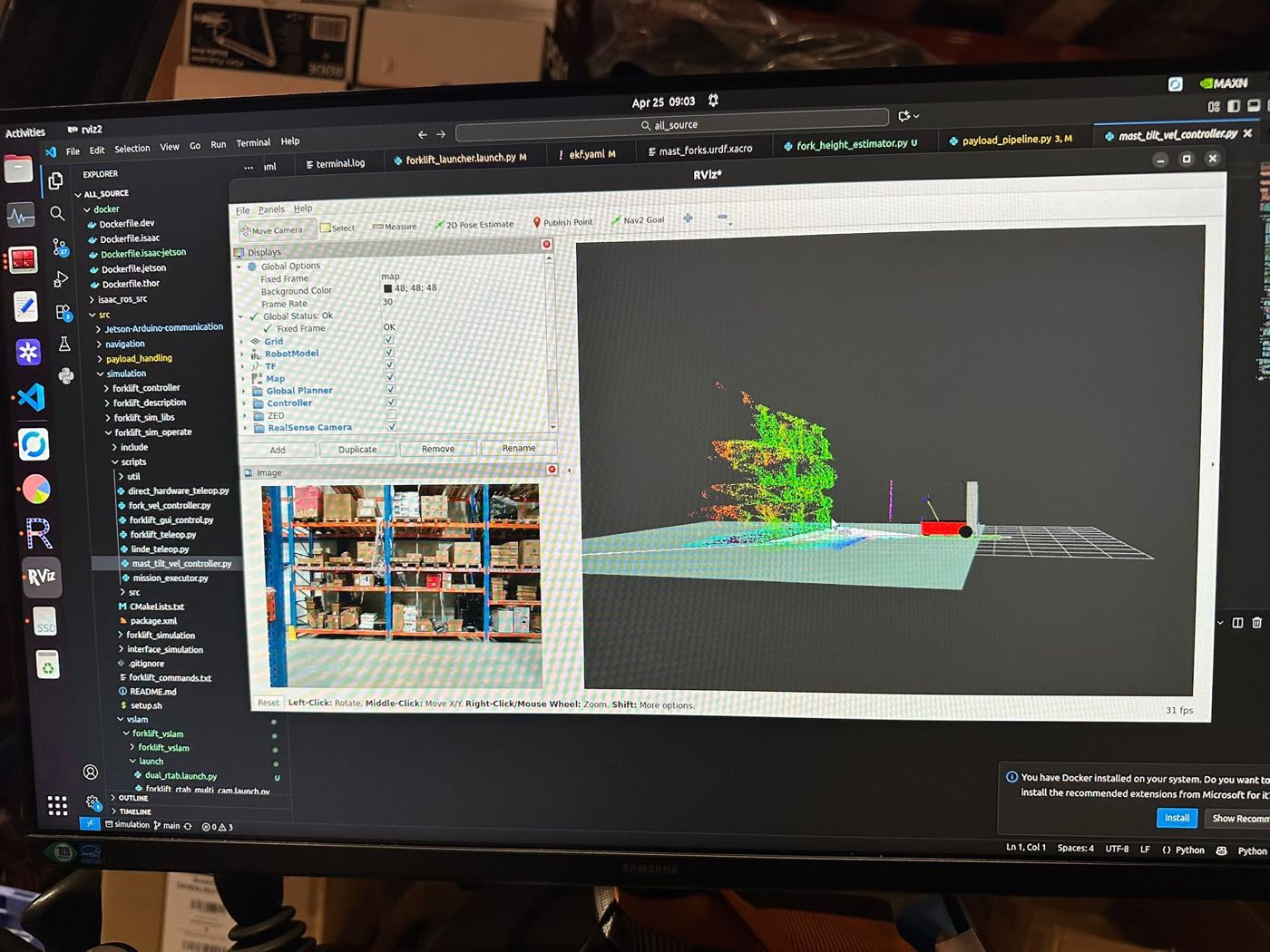
Task: Open the notification bell in top bar
Action: (x=713, y=100)
